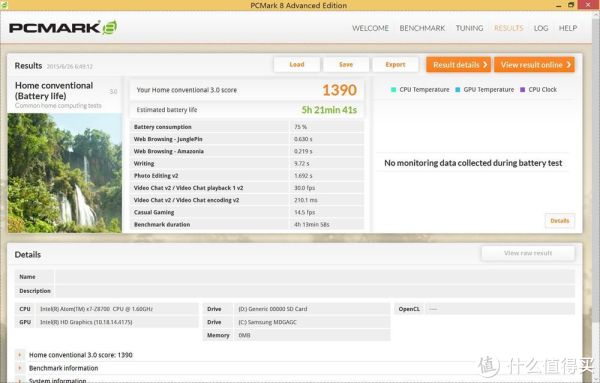Click the Load results button
This screenshot has width=600, height=383.
click(x=297, y=64)
